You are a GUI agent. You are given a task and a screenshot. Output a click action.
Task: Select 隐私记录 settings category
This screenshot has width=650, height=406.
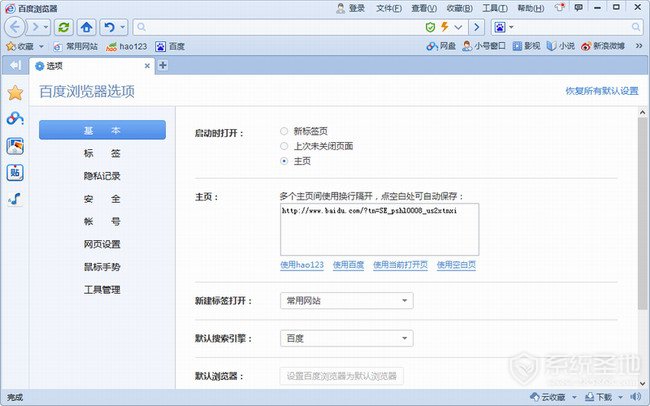pos(102,176)
